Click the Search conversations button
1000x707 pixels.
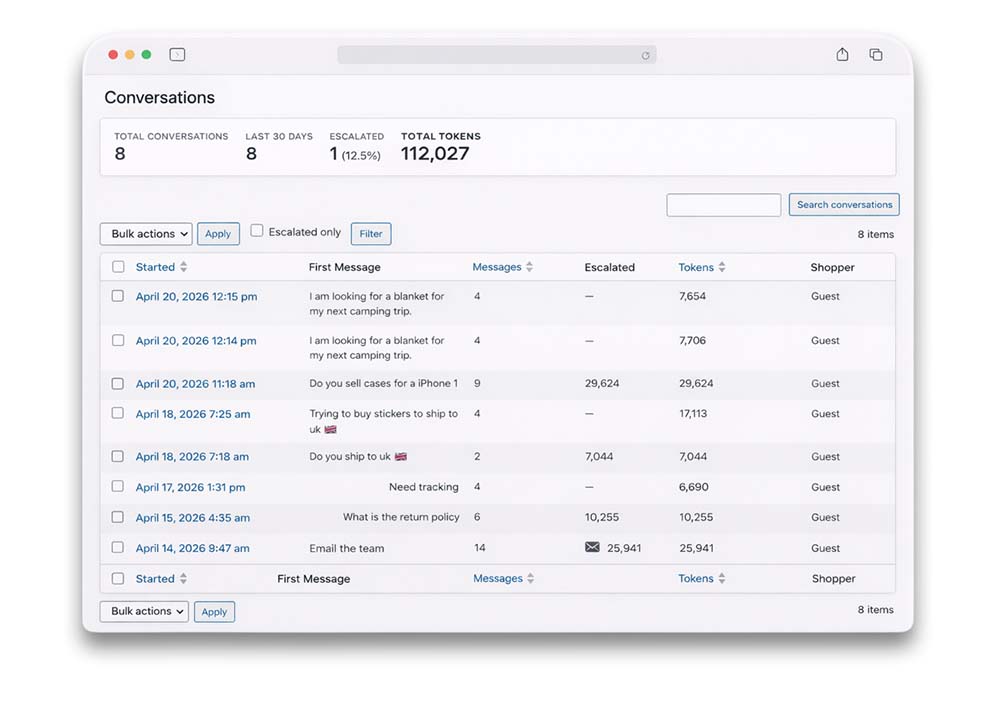844,205
